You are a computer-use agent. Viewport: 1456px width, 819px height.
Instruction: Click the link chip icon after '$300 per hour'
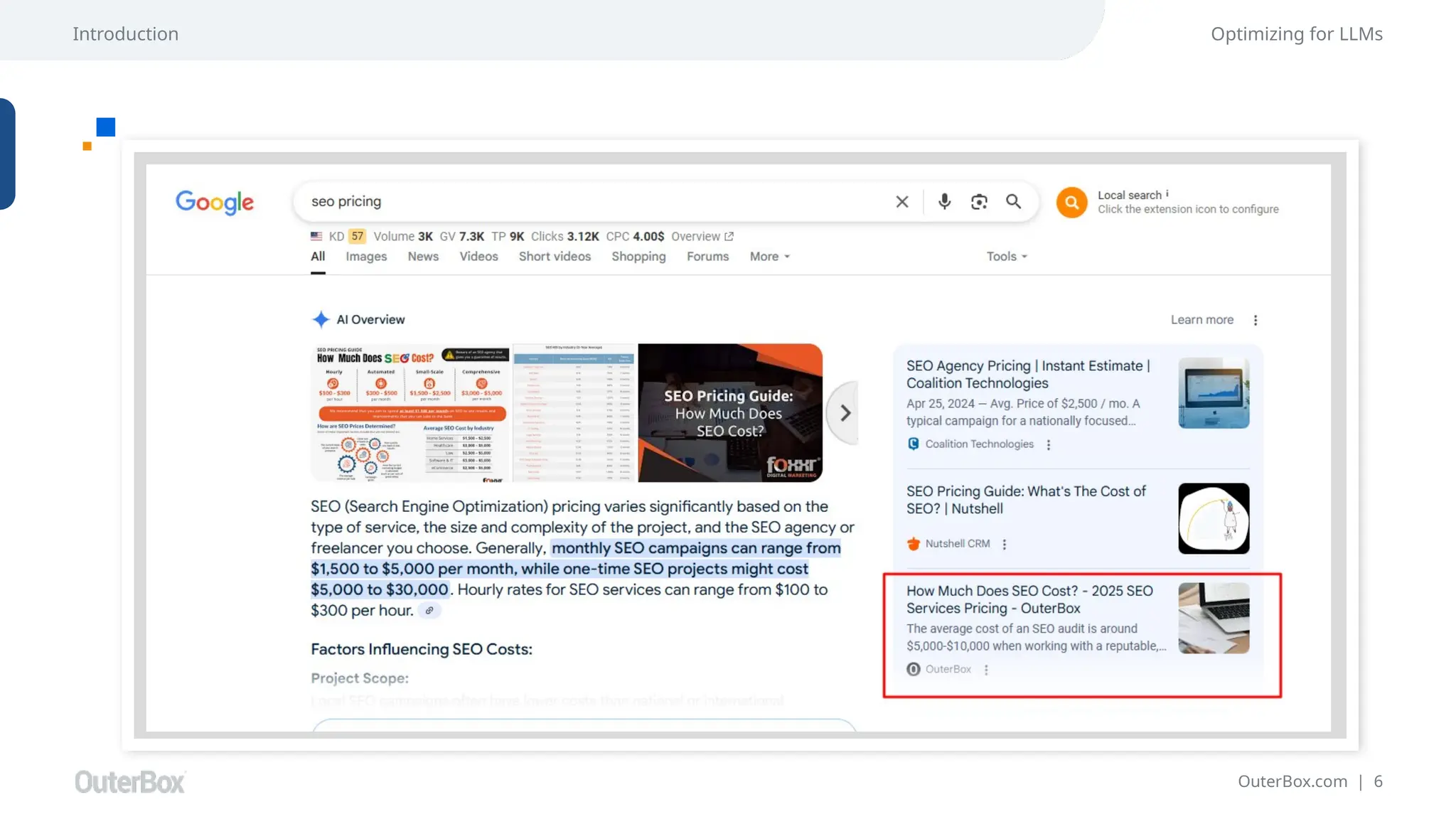(x=429, y=611)
